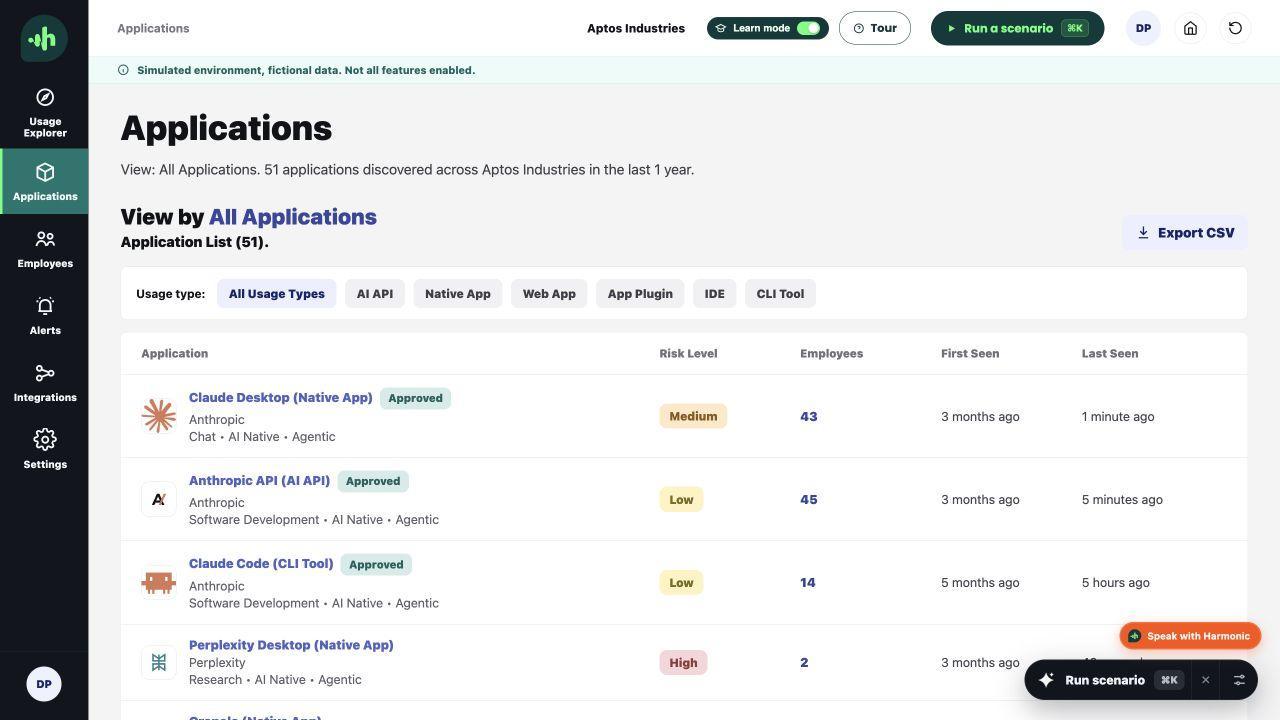Filter by Native App usage type
Image resolution: width=1280 pixels, height=720 pixels.
pyautogui.click(x=458, y=294)
